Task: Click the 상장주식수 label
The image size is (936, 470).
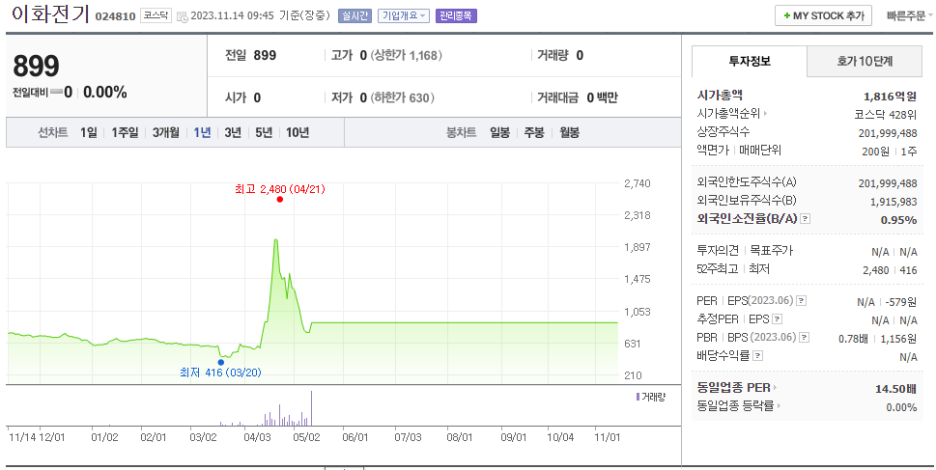Action: pyautogui.click(x=723, y=131)
